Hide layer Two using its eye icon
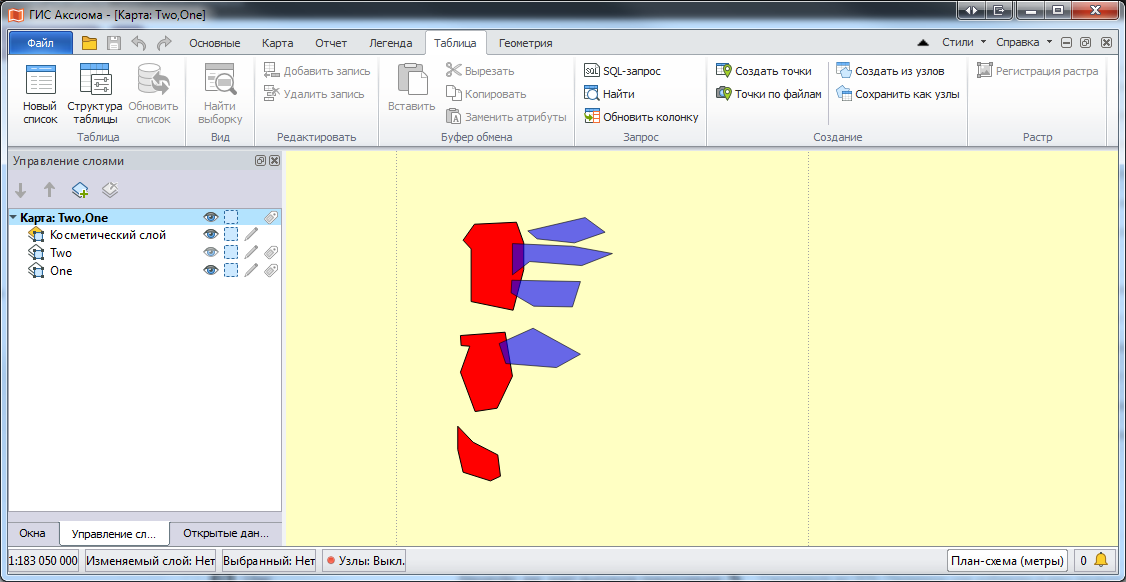The image size is (1126, 582). click(210, 253)
